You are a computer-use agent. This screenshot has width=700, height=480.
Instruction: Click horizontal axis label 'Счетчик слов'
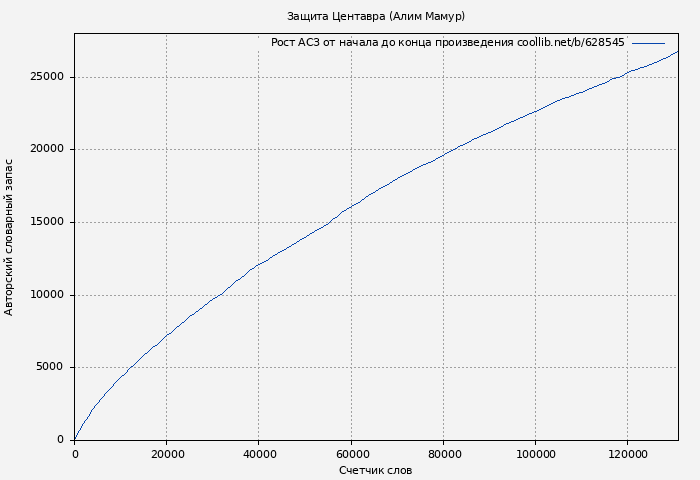click(375, 470)
